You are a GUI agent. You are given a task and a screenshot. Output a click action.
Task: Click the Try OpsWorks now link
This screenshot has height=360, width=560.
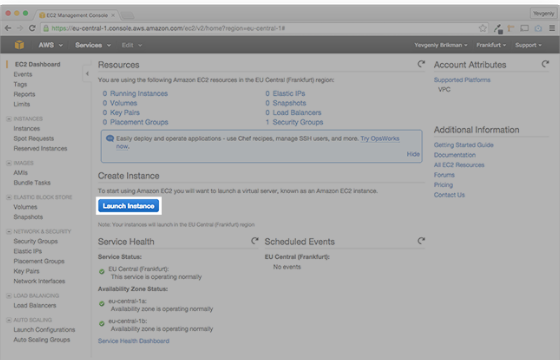coord(380,139)
